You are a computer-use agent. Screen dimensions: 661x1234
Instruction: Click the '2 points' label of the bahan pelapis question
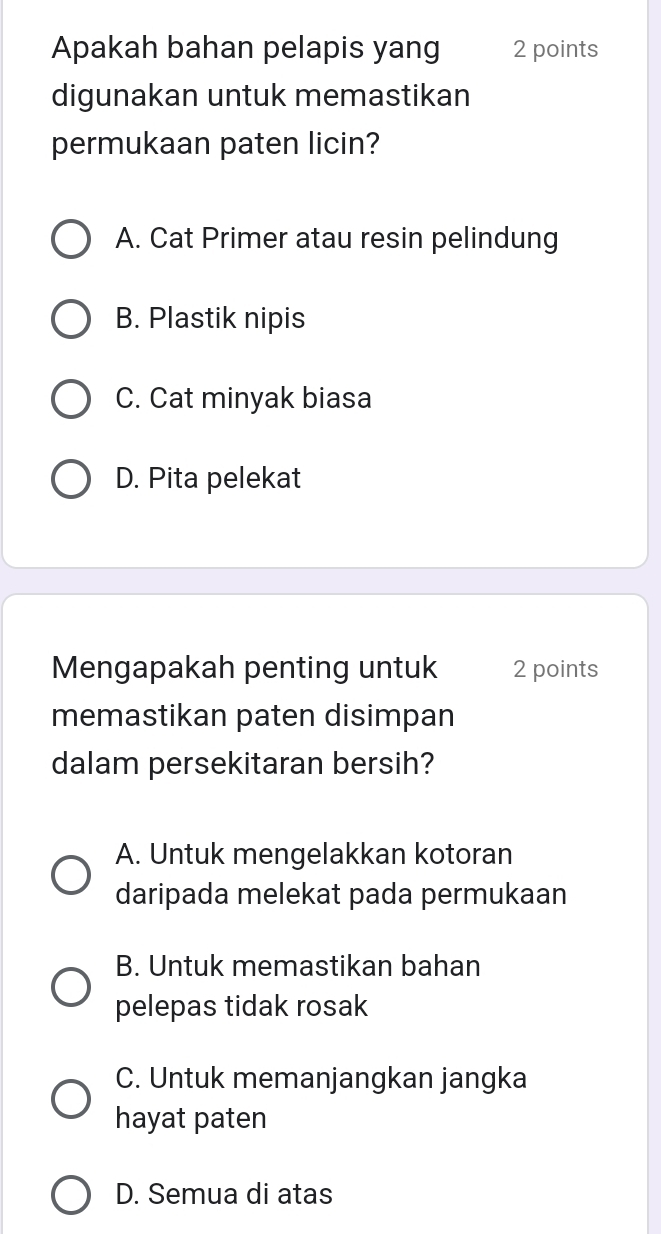click(x=555, y=49)
